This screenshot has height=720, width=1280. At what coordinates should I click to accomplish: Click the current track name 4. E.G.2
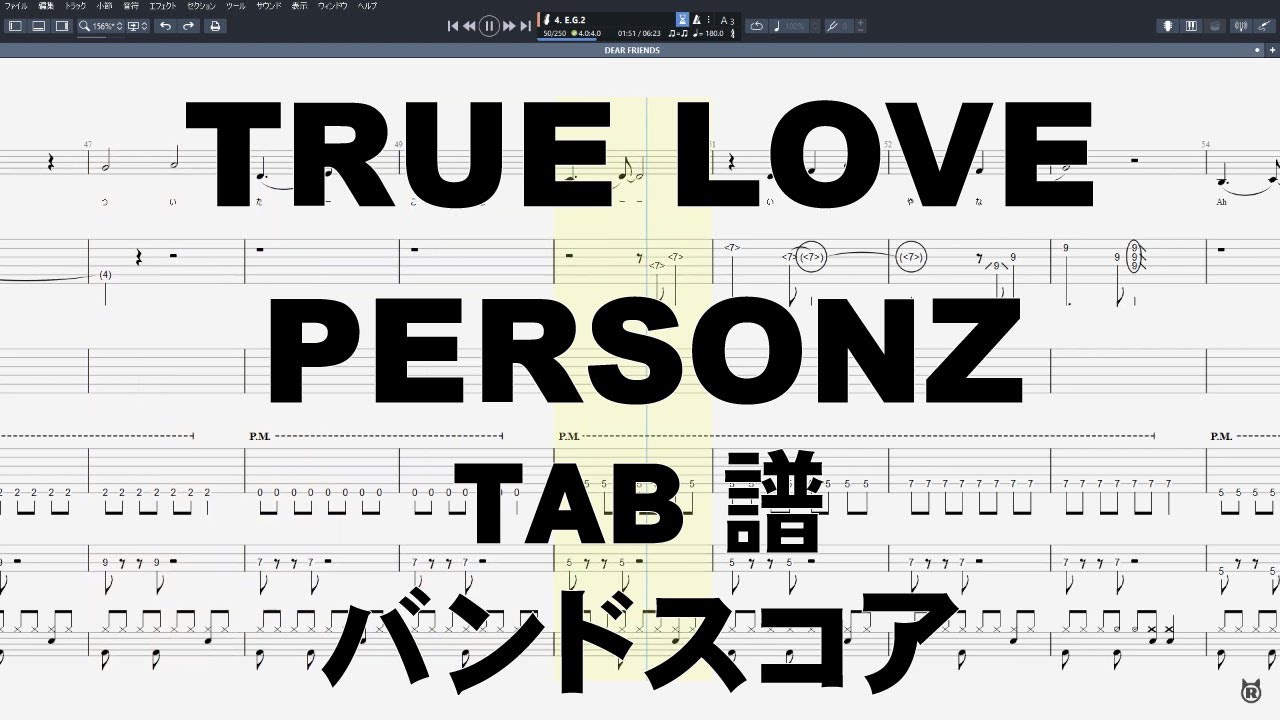tap(570, 20)
